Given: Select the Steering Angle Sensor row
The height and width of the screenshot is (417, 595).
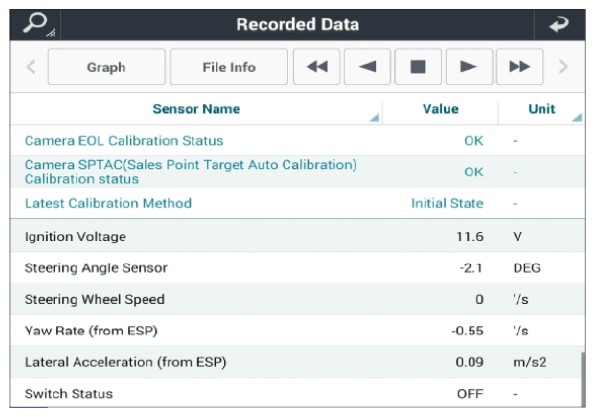Looking at the screenshot, I should 298,268.
